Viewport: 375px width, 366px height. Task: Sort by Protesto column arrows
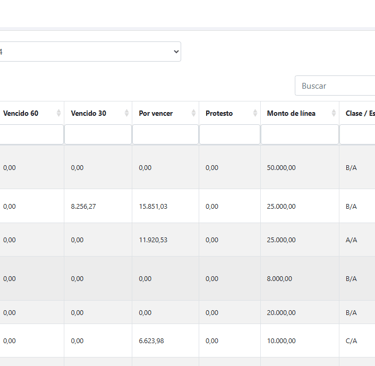[x=255, y=113]
